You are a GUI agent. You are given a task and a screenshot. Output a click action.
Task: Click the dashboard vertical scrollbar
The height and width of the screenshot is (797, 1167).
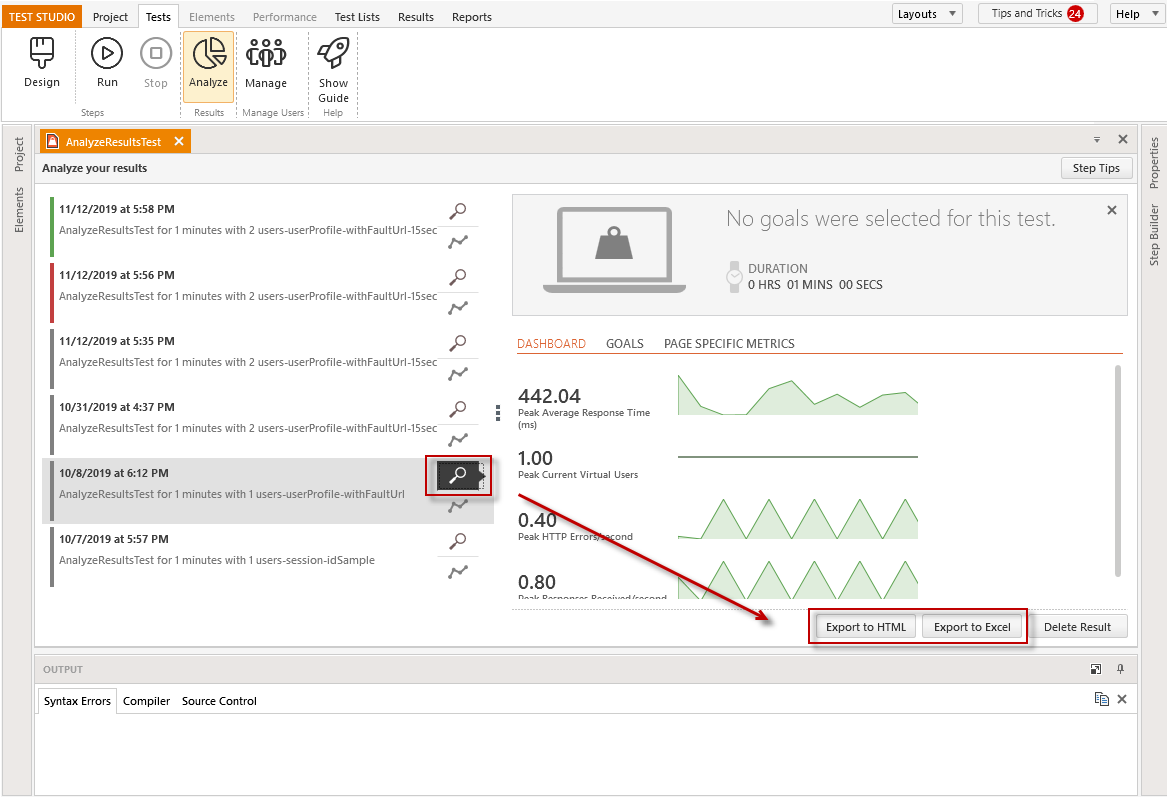pos(1118,470)
